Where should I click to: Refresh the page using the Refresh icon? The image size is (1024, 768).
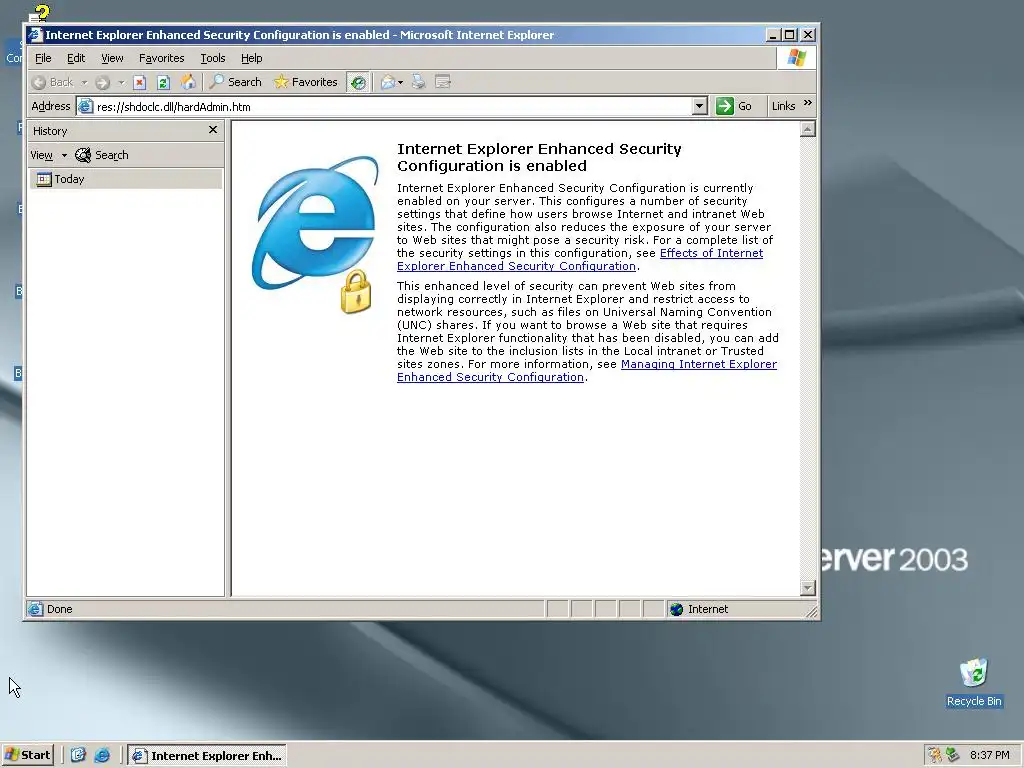tap(163, 82)
